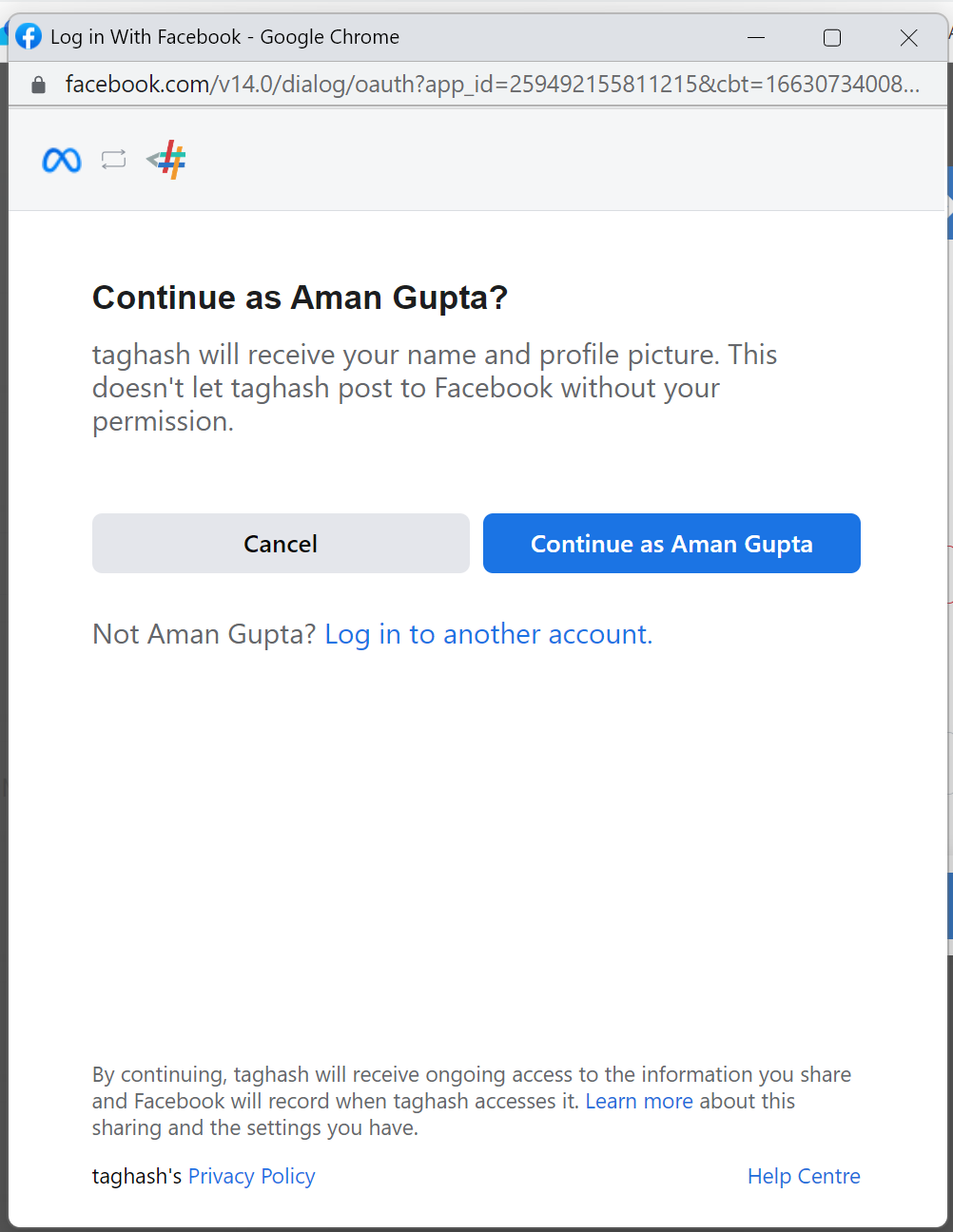
Task: Click the name and profile picture description
Action: point(435,388)
